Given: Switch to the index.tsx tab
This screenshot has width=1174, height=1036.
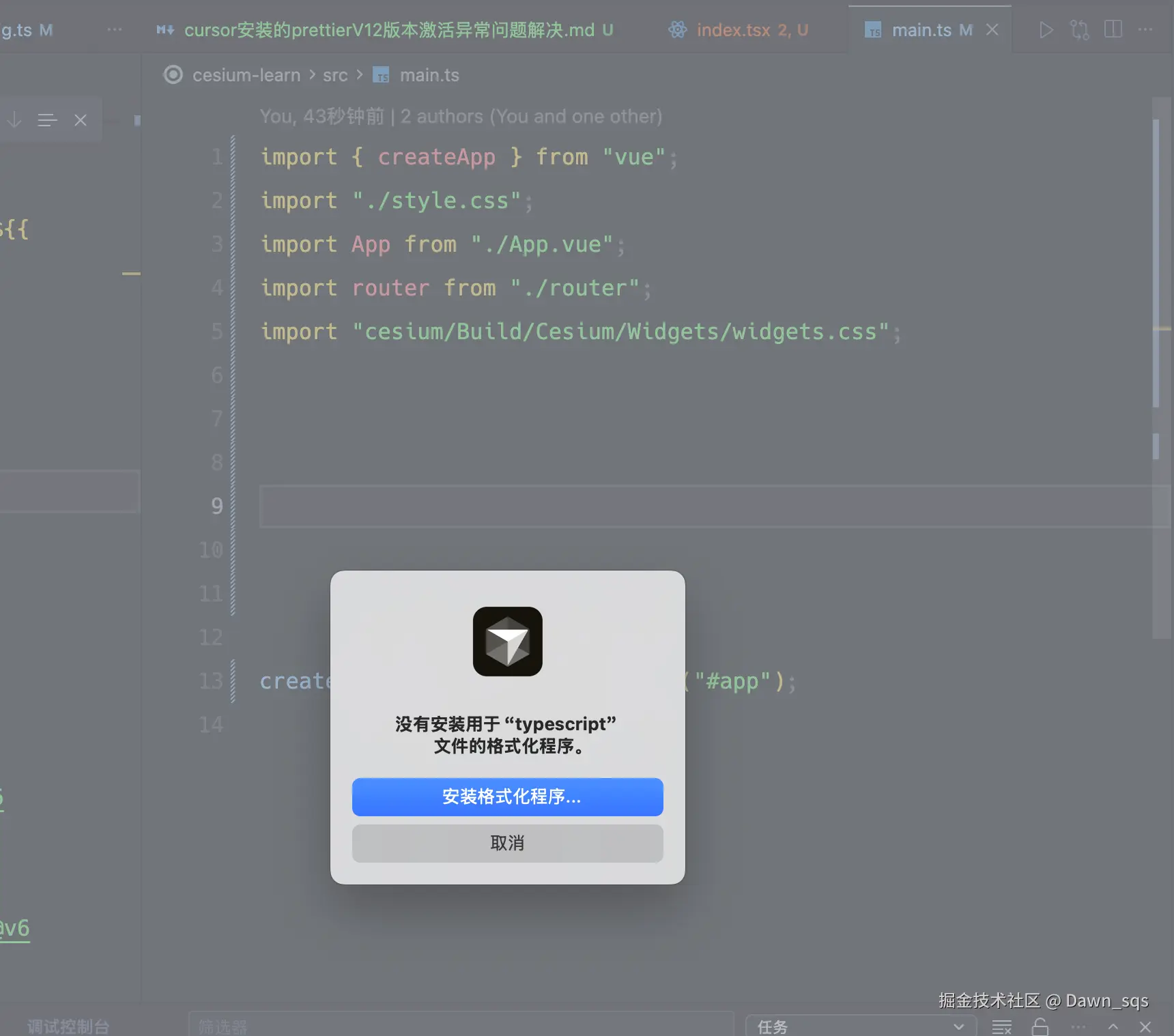Looking at the screenshot, I should tap(739, 30).
